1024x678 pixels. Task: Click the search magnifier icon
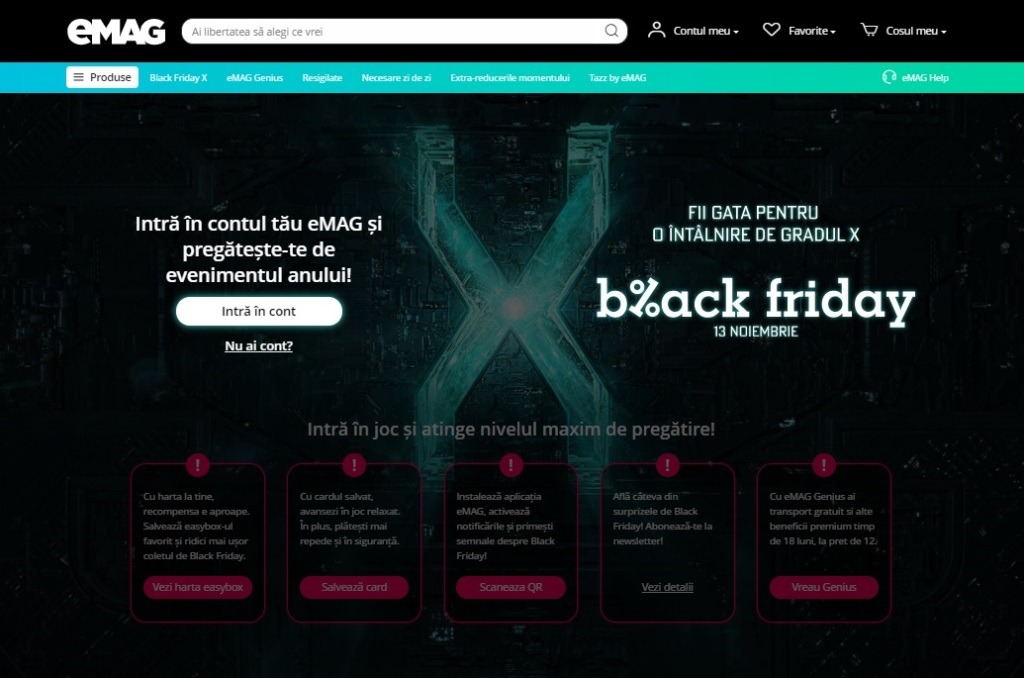(611, 31)
